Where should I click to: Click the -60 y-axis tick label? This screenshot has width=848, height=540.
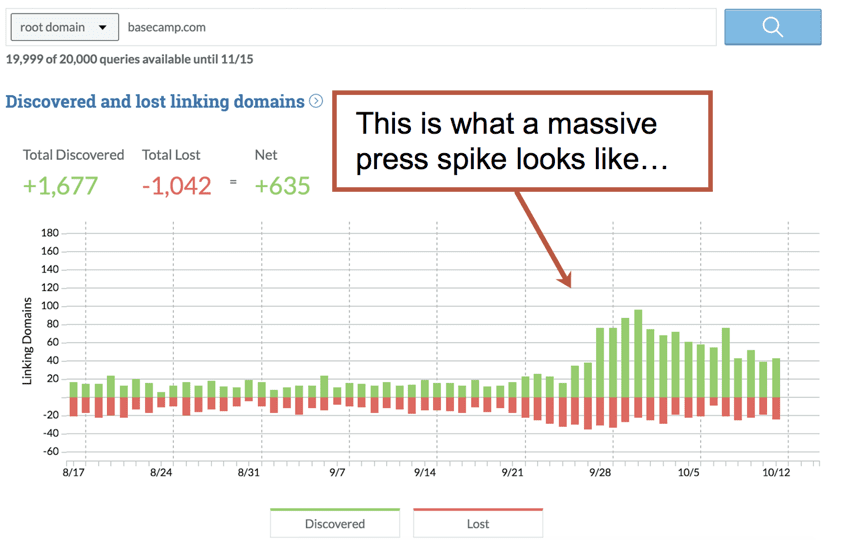click(51, 451)
